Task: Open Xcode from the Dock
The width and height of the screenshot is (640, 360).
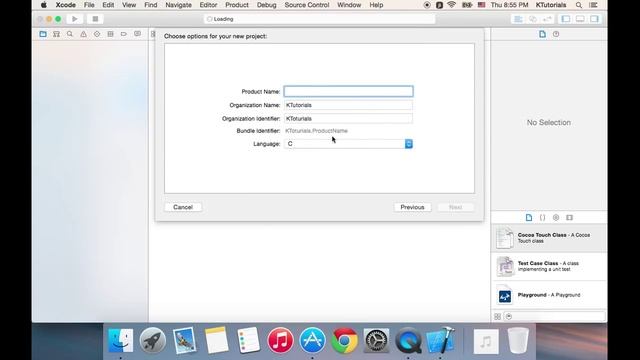Action: tap(440, 340)
